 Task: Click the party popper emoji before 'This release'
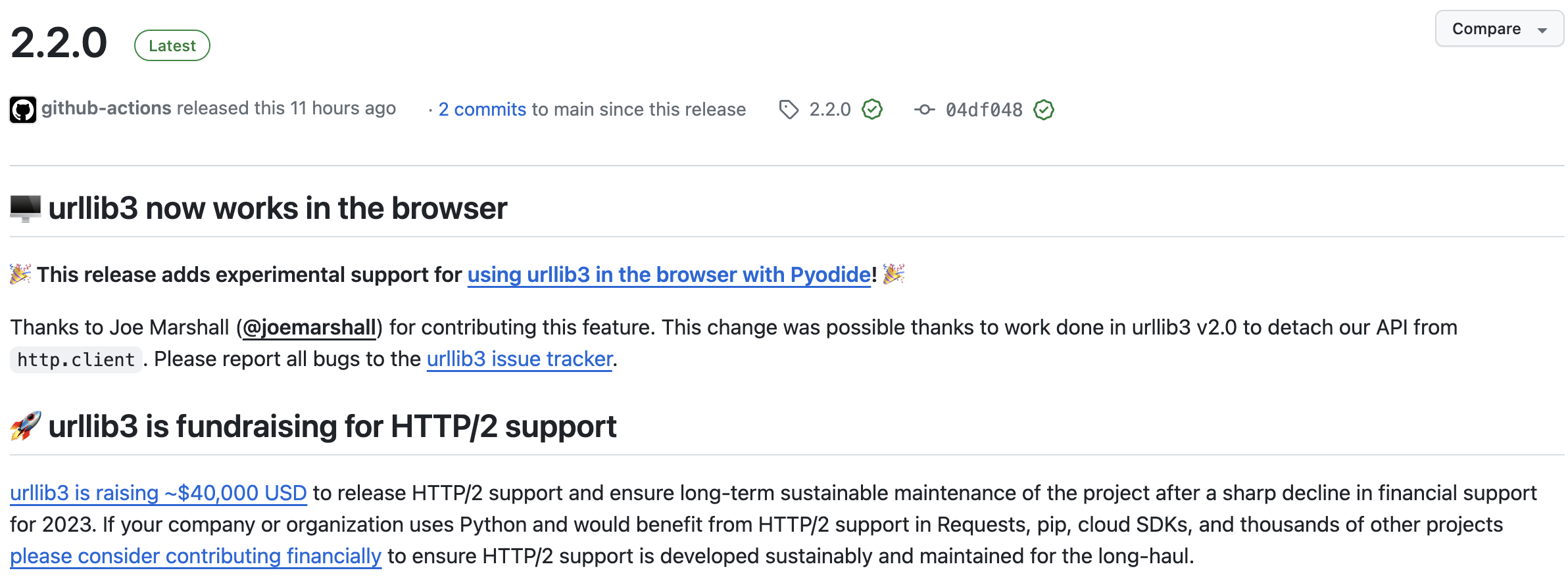(20, 274)
